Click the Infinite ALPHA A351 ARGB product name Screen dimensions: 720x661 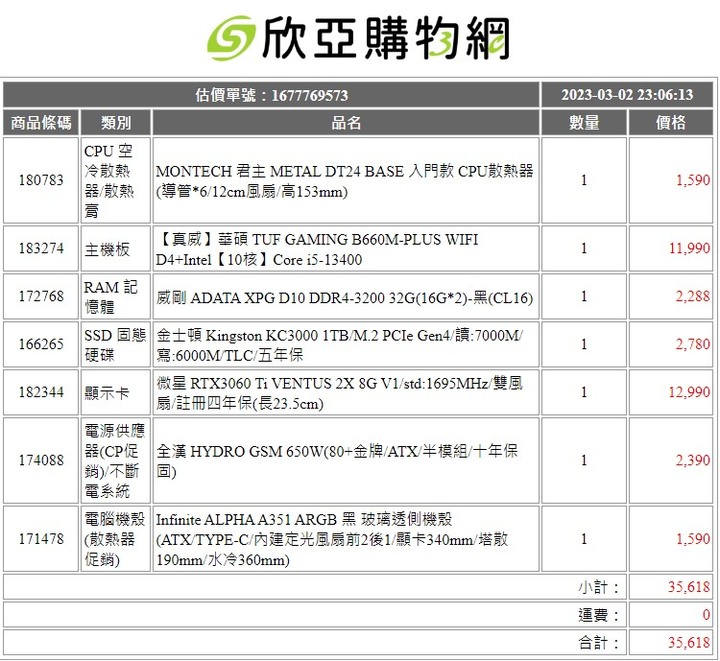[332, 539]
